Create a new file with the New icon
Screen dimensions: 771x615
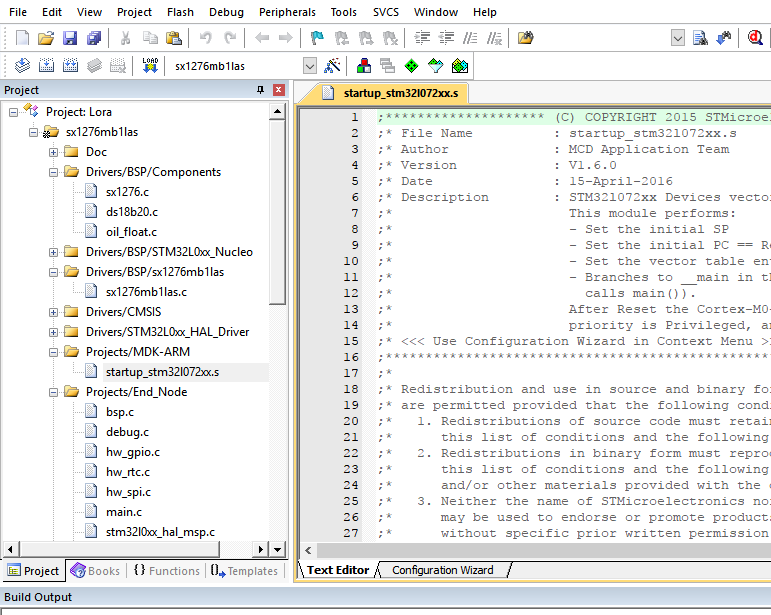pyautogui.click(x=23, y=38)
